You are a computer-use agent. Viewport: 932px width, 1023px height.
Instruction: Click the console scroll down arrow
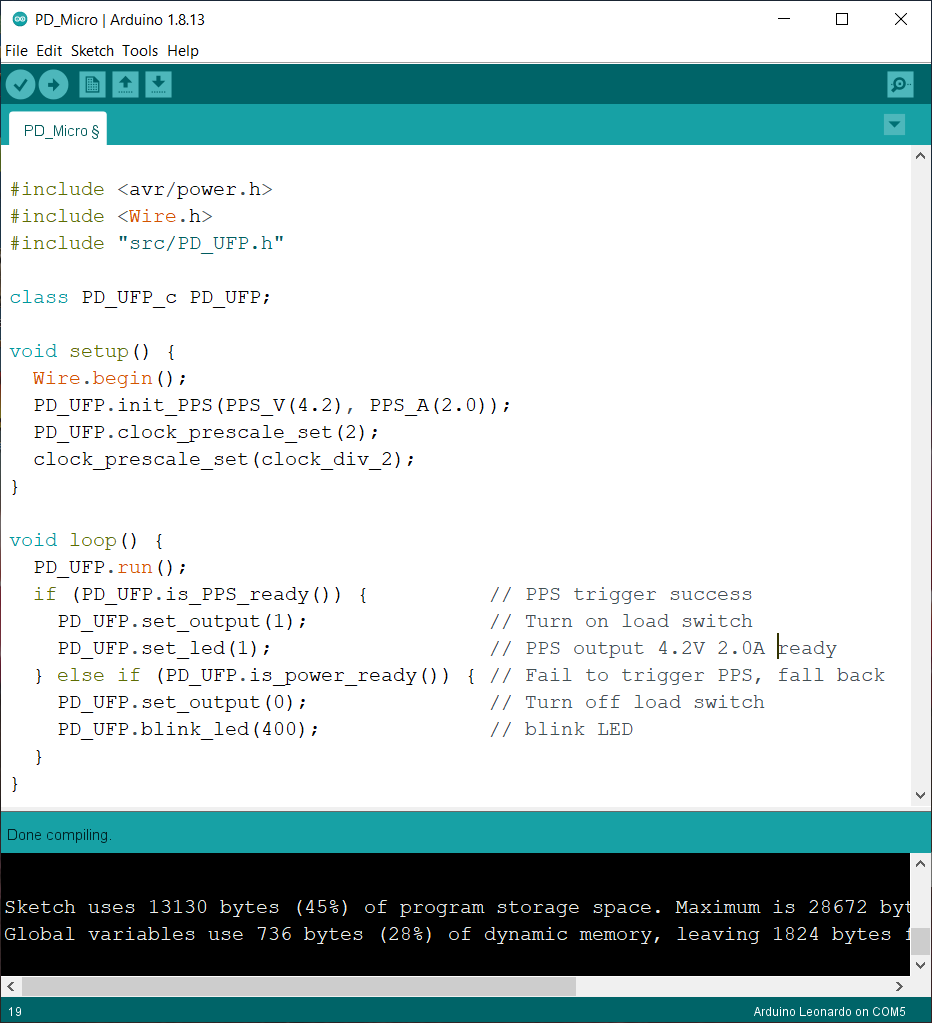click(x=920, y=965)
